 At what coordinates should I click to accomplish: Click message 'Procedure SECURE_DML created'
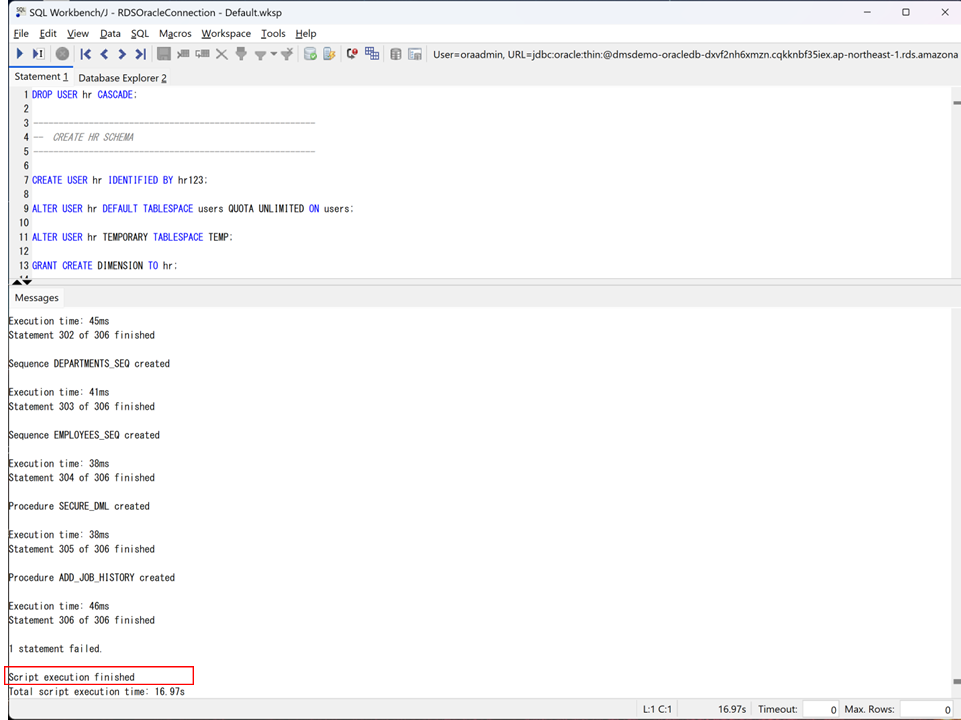click(79, 506)
